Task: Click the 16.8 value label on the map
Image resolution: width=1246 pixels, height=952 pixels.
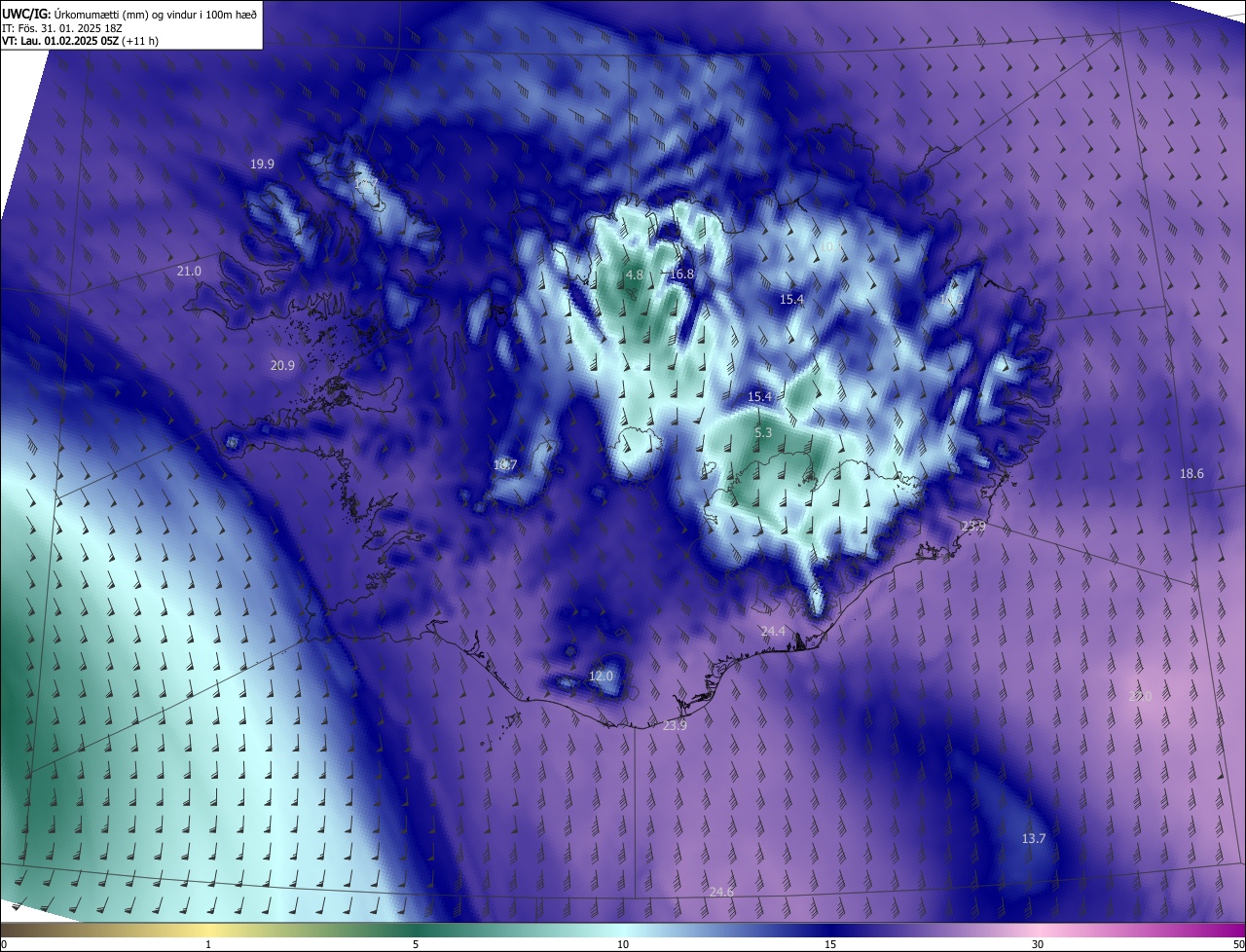Action: tap(681, 275)
